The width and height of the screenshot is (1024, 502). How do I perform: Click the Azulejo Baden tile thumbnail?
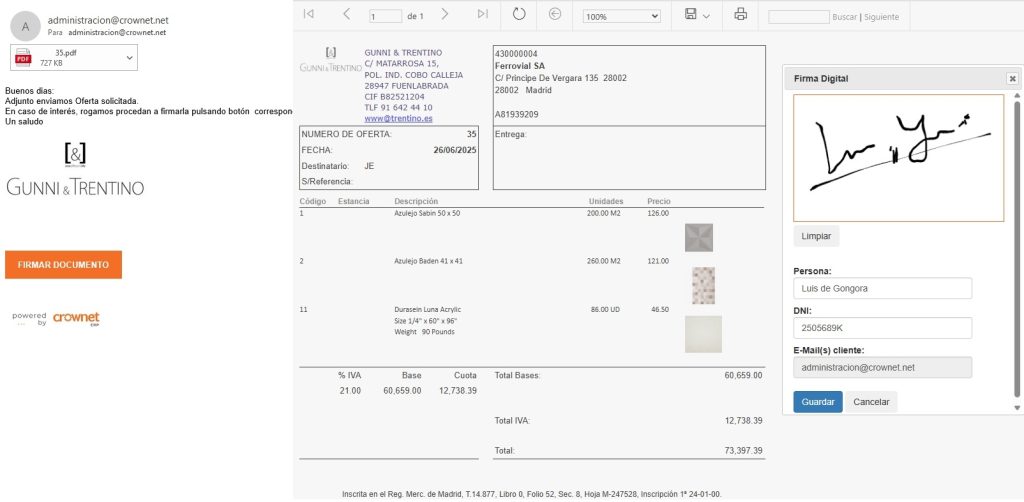coord(703,285)
